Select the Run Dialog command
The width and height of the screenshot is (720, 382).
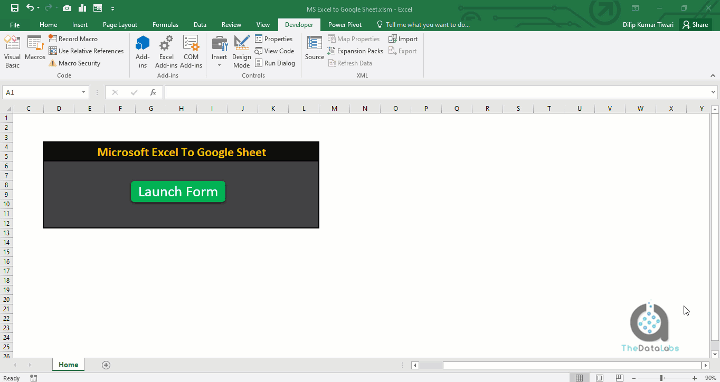coord(275,63)
